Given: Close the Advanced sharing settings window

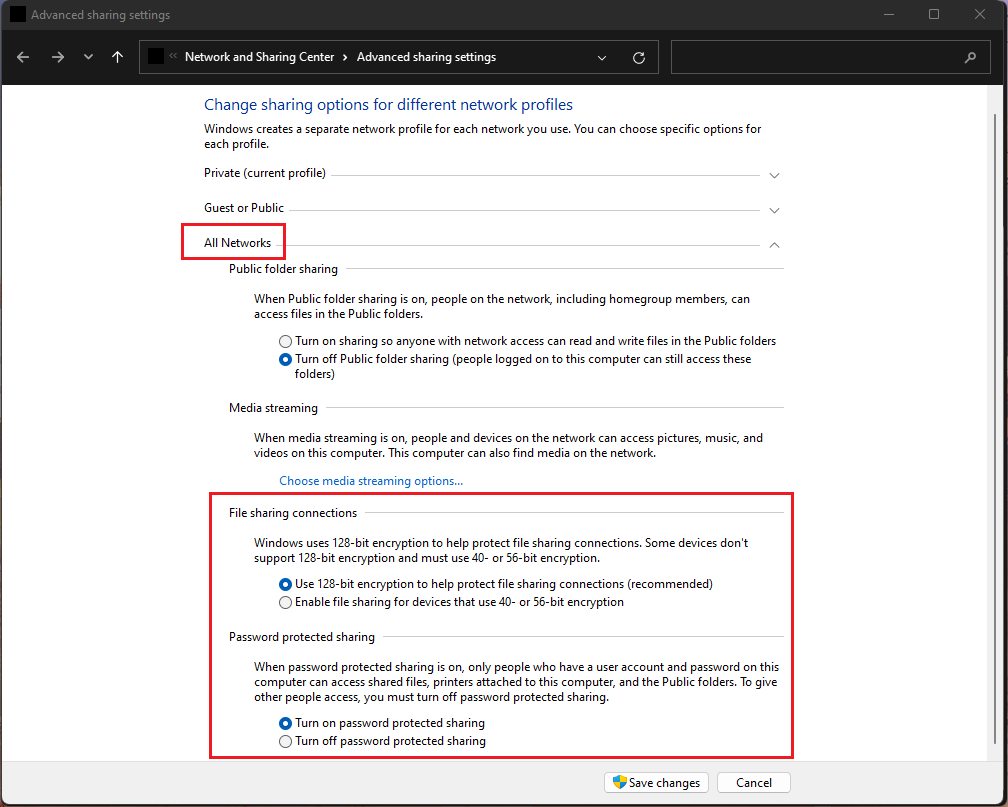Looking at the screenshot, I should (980, 14).
